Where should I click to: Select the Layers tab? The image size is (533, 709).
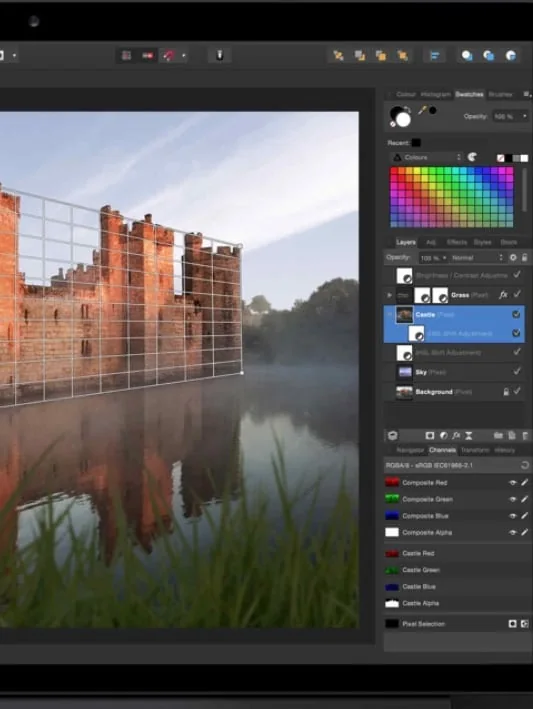tap(406, 242)
